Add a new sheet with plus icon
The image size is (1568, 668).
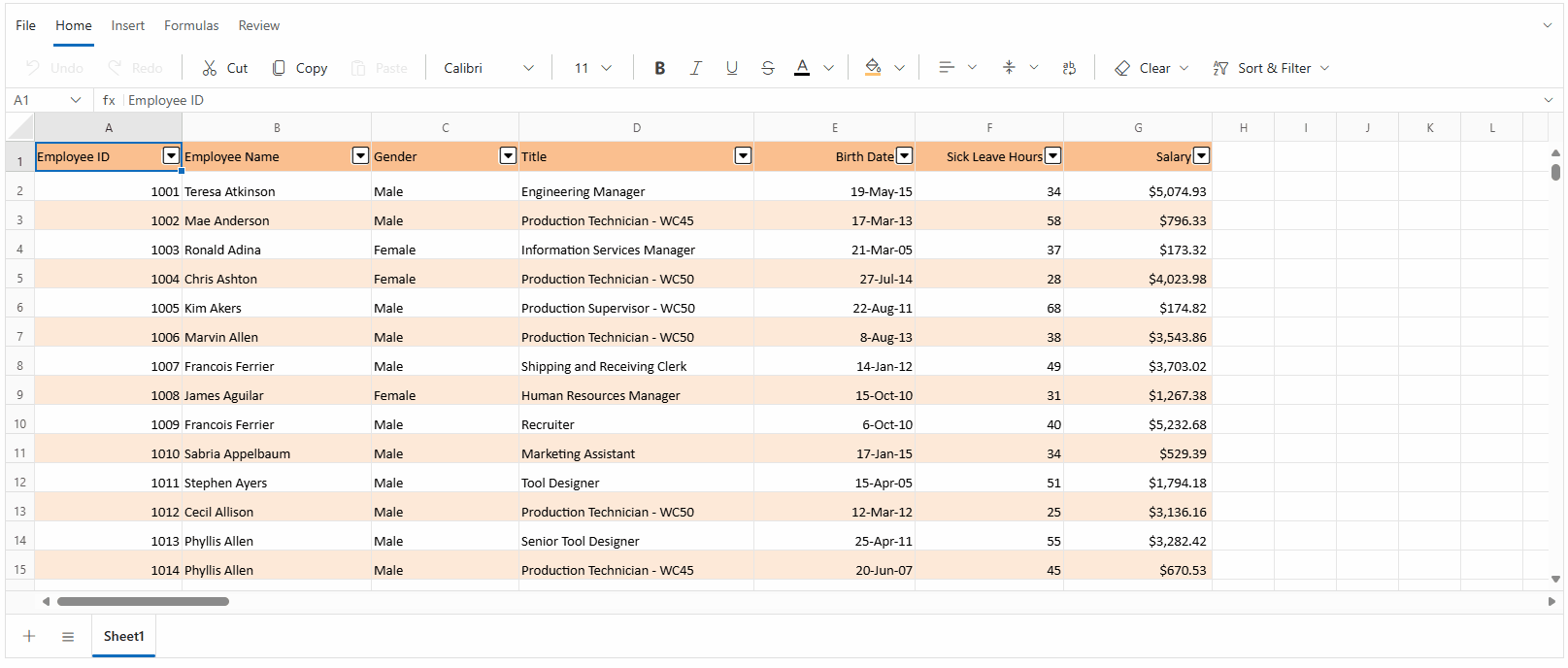tap(29, 636)
